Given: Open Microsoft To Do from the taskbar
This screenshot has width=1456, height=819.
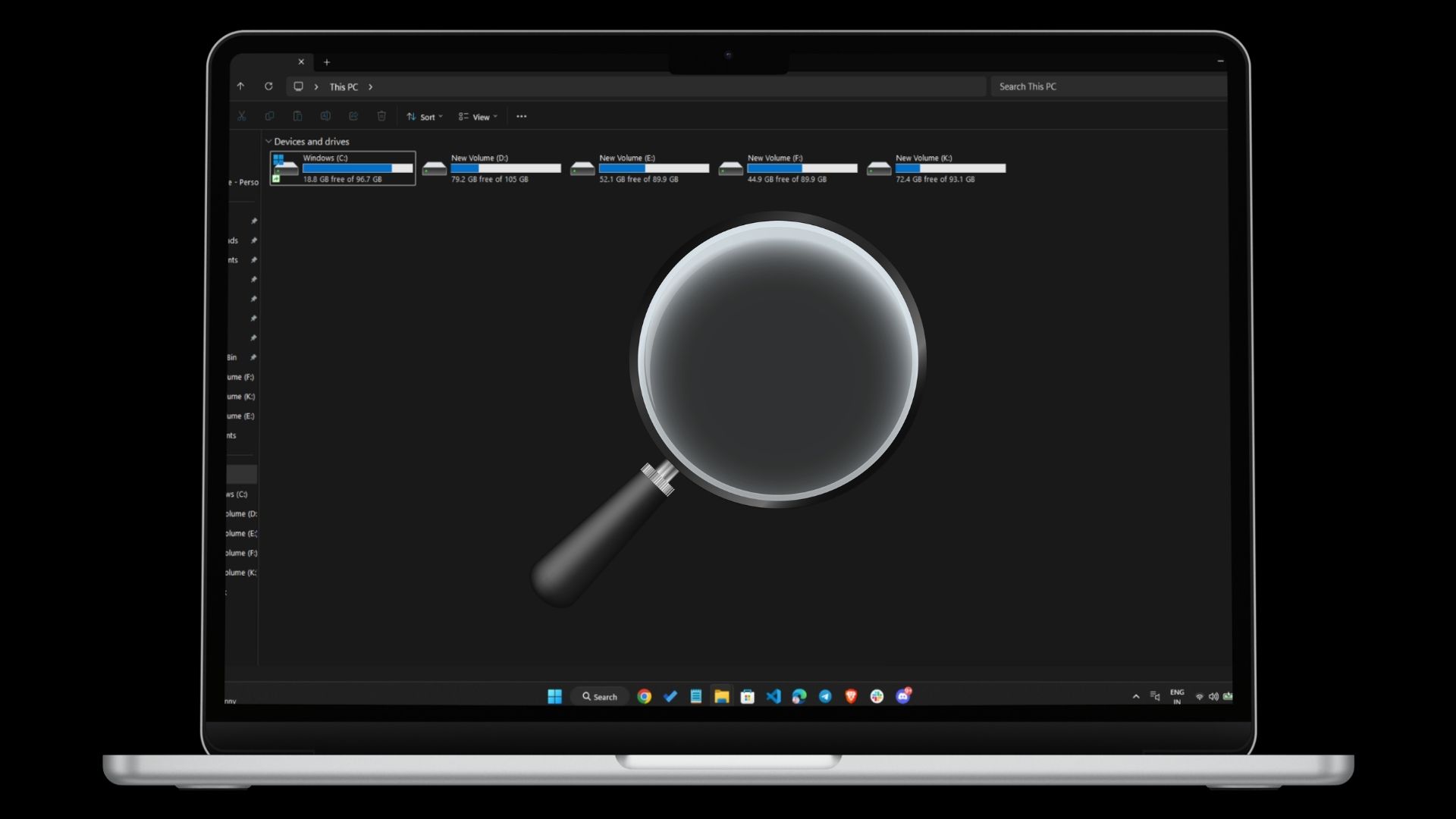Looking at the screenshot, I should click(x=670, y=696).
